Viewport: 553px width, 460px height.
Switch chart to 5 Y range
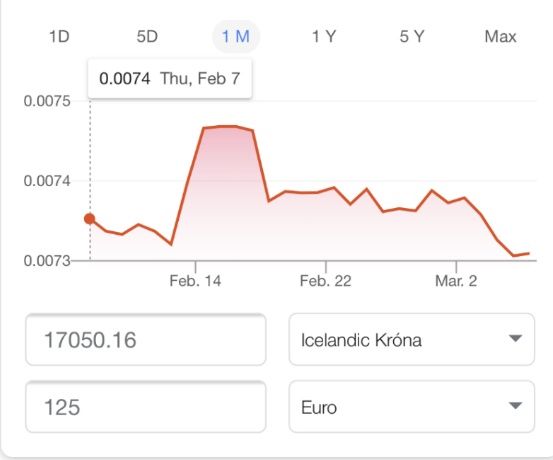pos(412,36)
